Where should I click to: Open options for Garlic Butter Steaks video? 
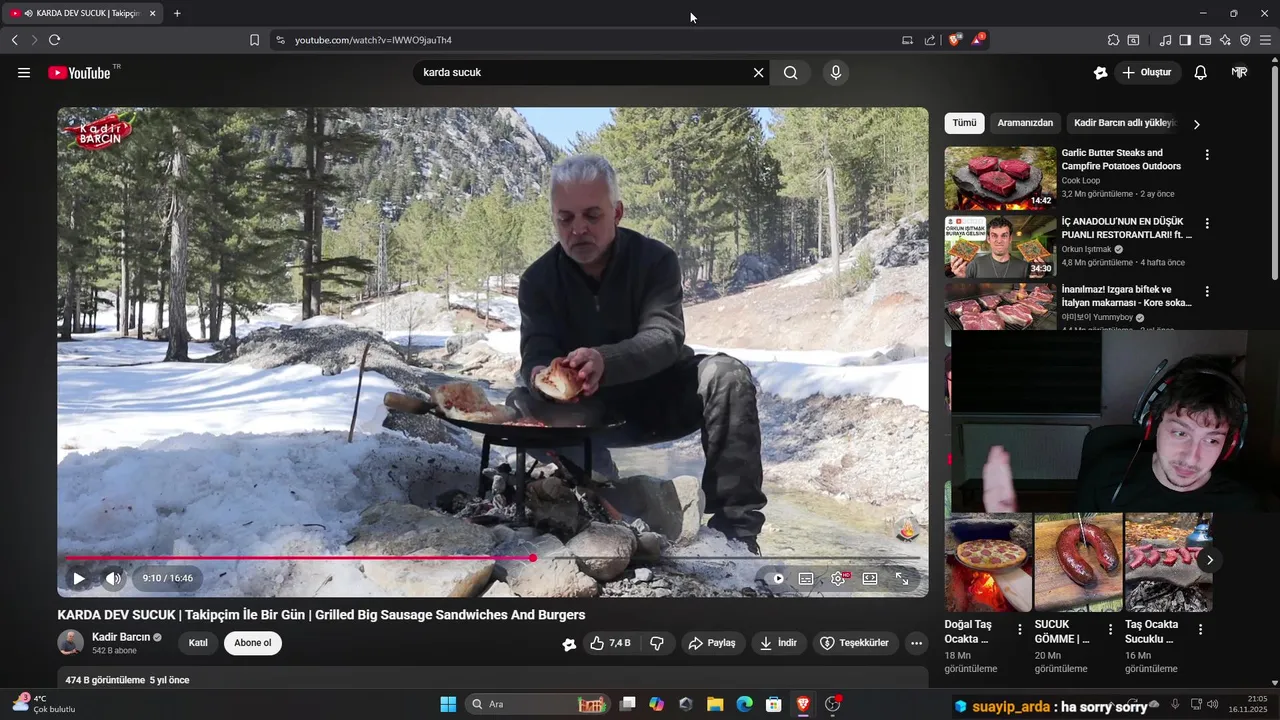tap(1207, 155)
